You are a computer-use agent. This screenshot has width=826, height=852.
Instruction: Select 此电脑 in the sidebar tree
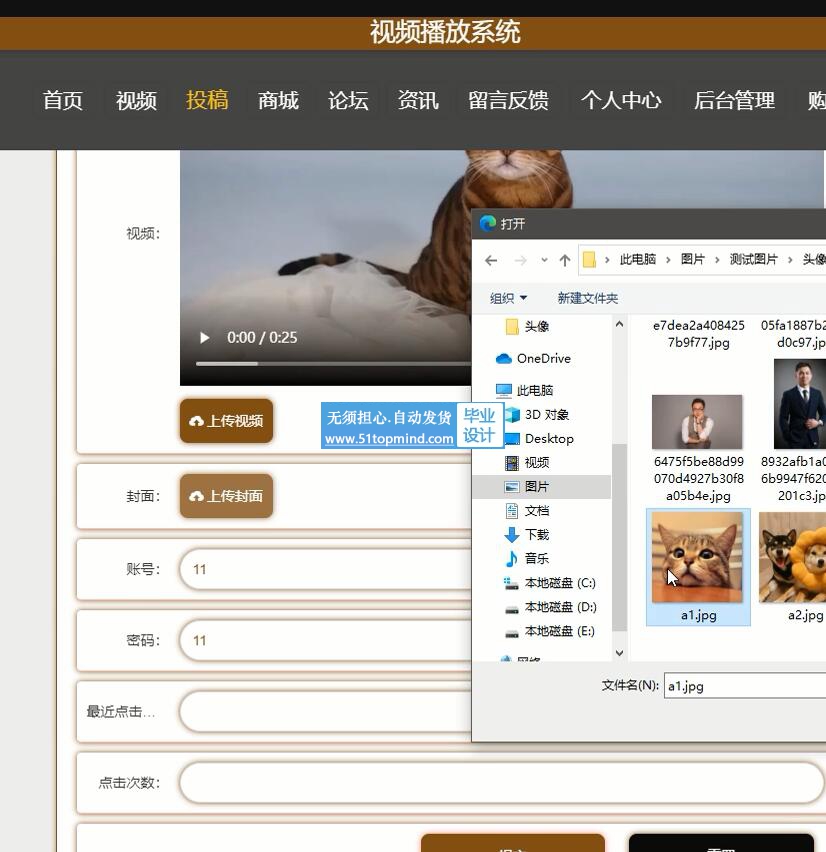524,390
